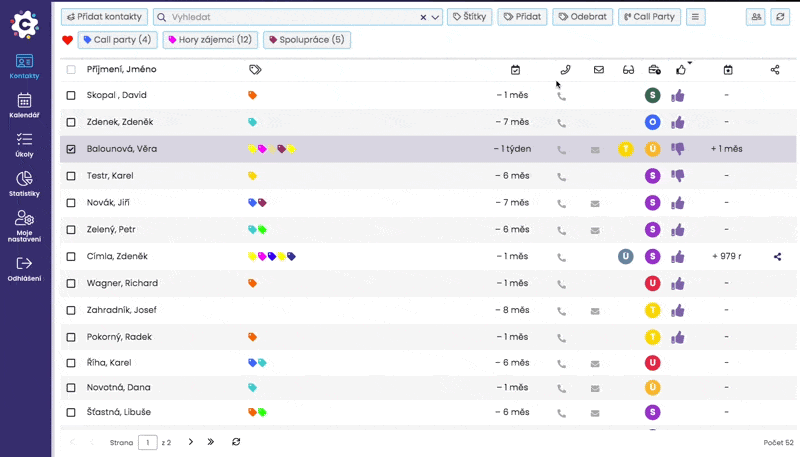Click phone icon in Skopal David row

(x=561, y=96)
